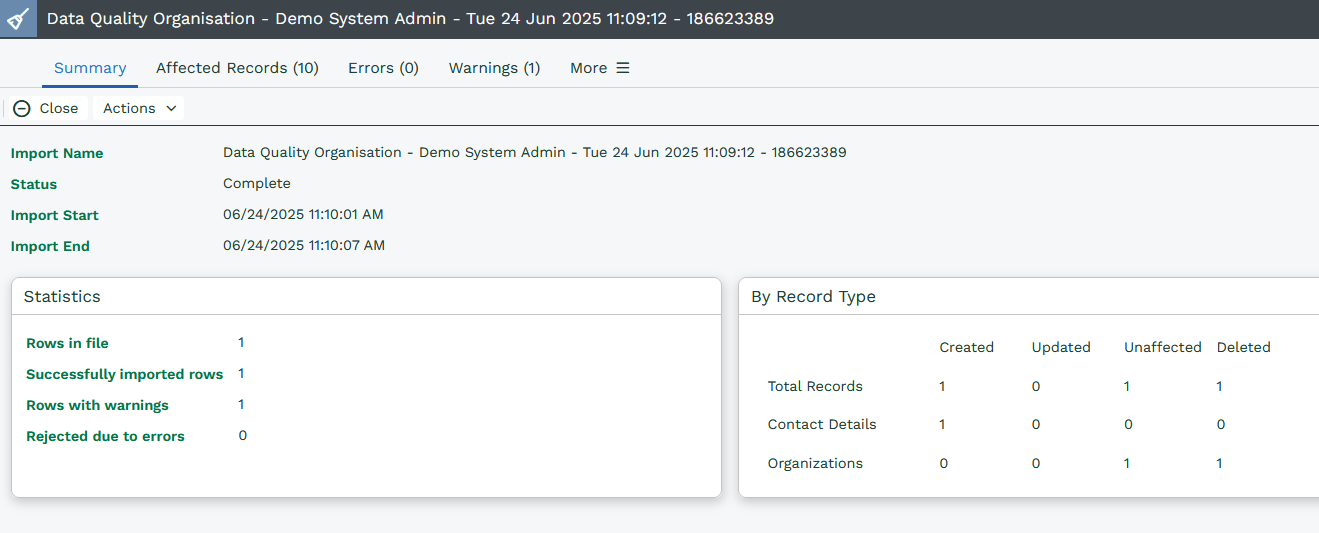The width and height of the screenshot is (1319, 533).
Task: Expand the Actions dropdown chevron
Action: tap(171, 108)
